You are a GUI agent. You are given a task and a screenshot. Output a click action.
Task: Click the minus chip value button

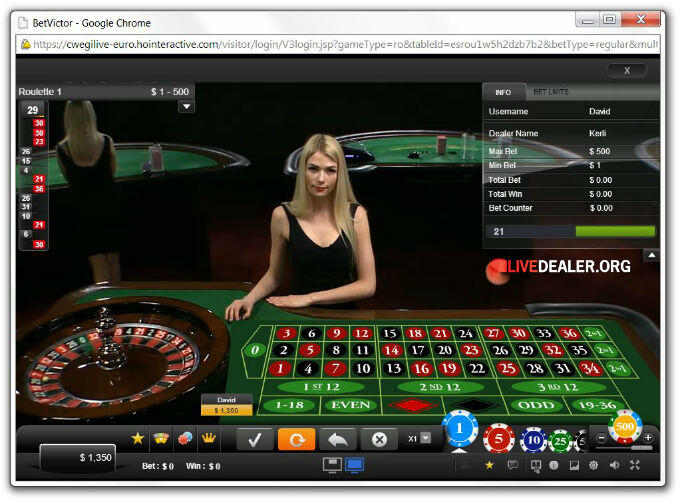[601, 438]
